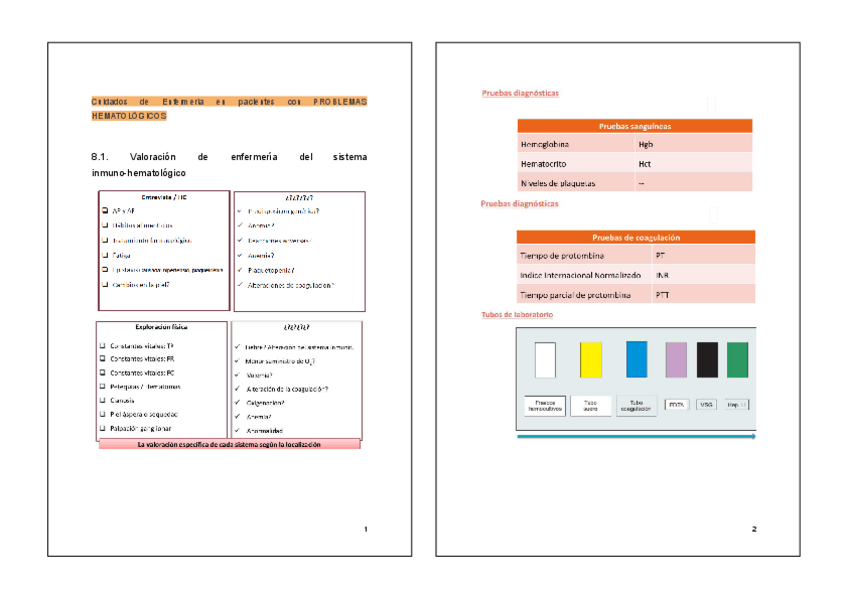Click the Frascos hemocultivos label box

543,407
